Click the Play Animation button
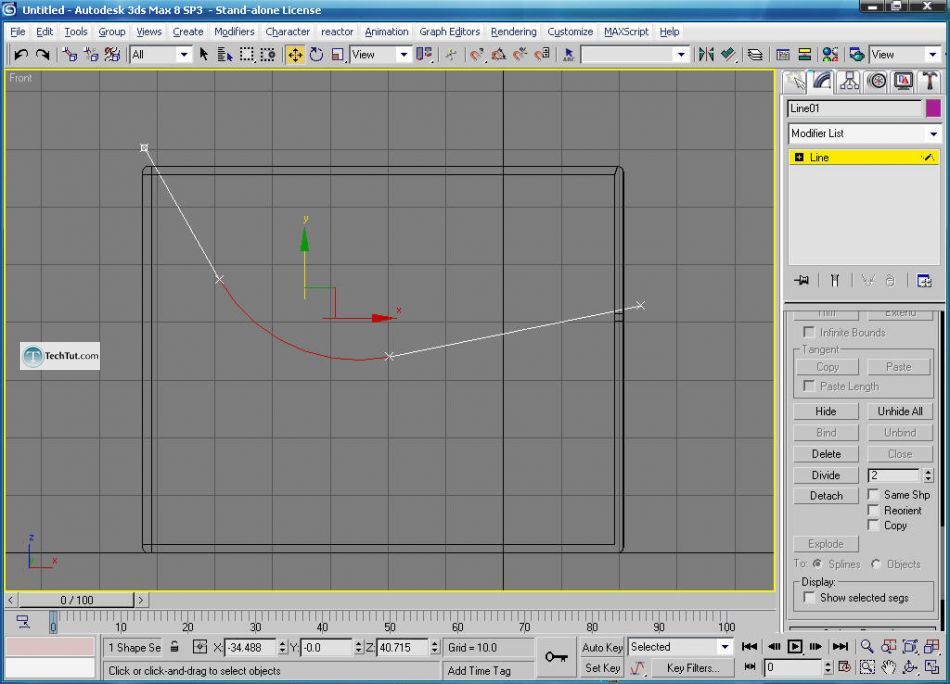 pos(794,646)
